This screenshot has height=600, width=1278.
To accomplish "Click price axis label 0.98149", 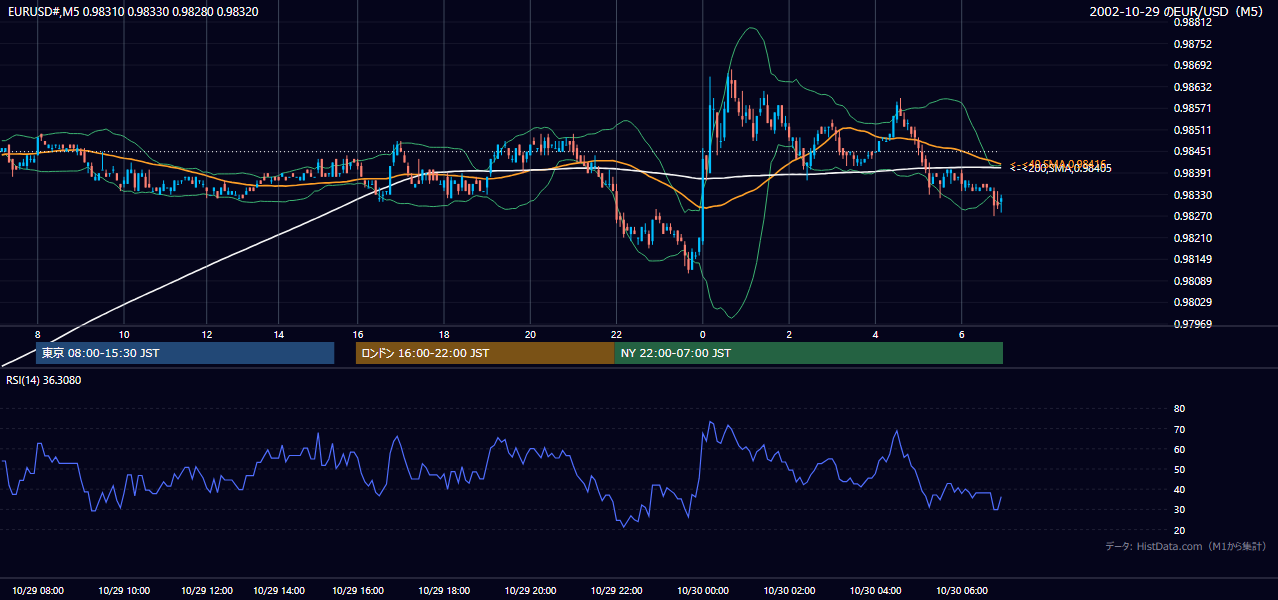I will point(1192,259).
